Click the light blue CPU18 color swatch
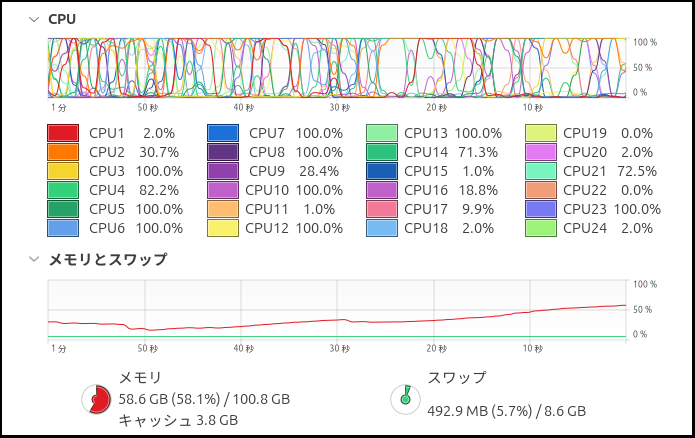Image resolution: width=695 pixels, height=438 pixels. [x=381, y=228]
